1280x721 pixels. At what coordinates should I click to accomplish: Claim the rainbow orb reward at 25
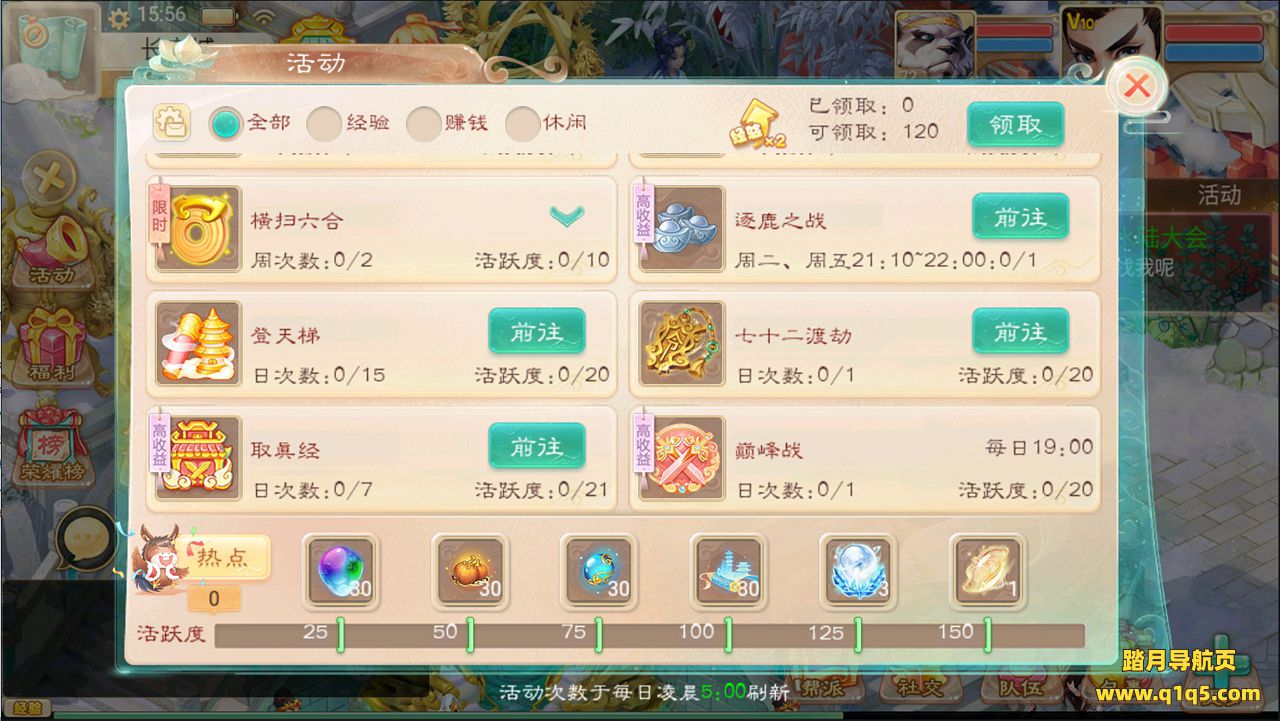click(341, 571)
